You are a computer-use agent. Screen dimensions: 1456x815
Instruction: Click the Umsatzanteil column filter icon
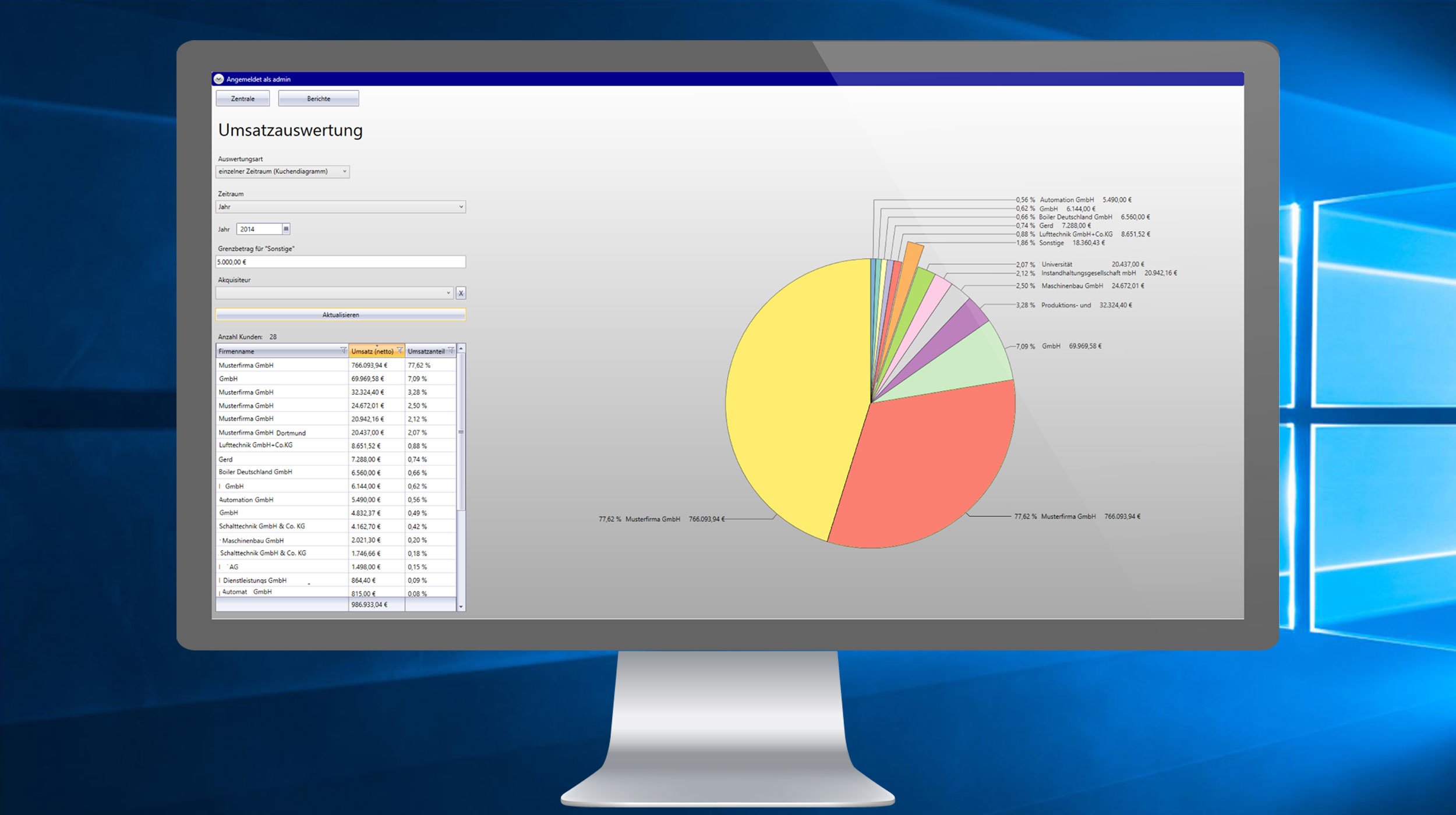[451, 350]
